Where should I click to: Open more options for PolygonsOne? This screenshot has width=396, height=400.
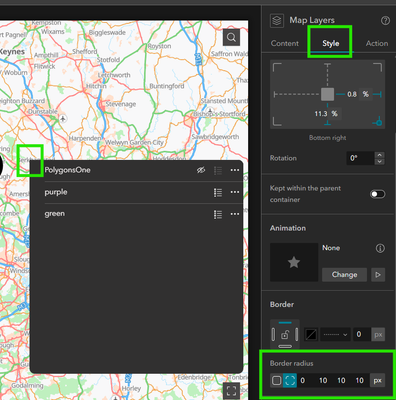pyautogui.click(x=235, y=170)
